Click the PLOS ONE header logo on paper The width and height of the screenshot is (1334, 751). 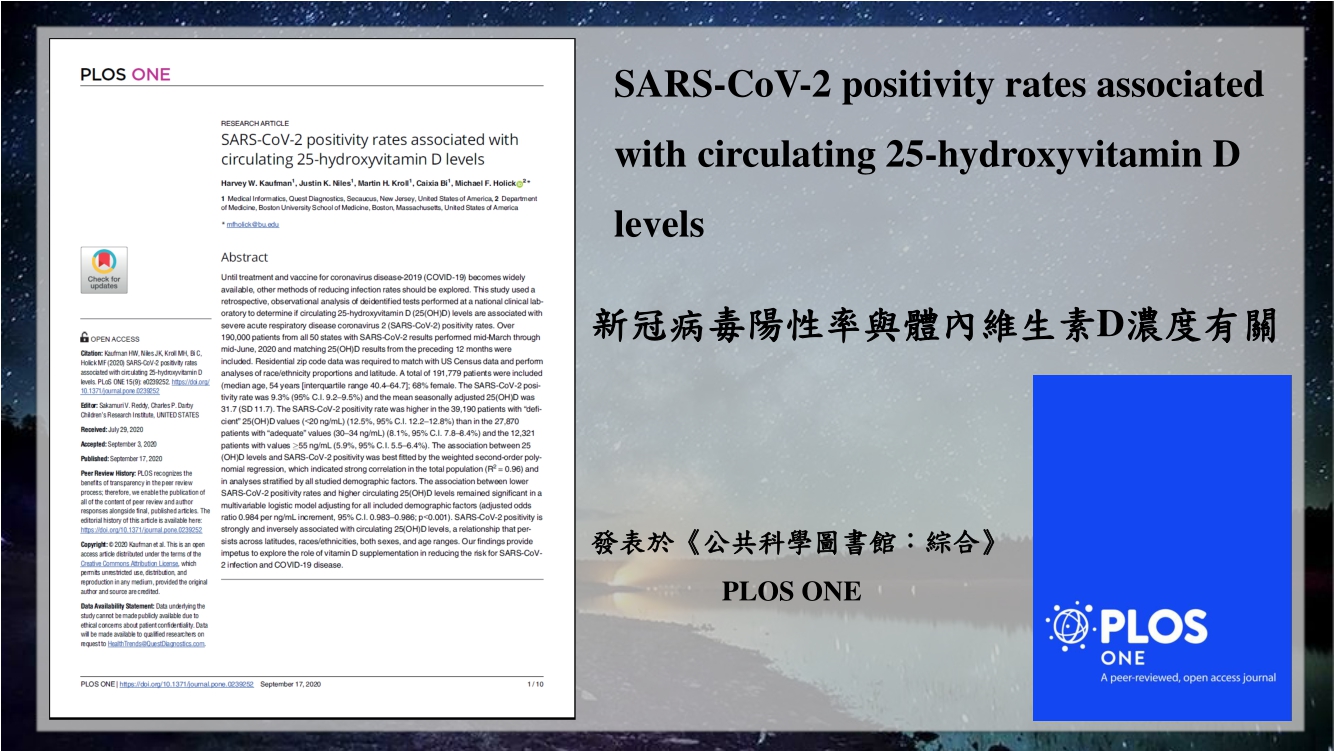pos(125,75)
